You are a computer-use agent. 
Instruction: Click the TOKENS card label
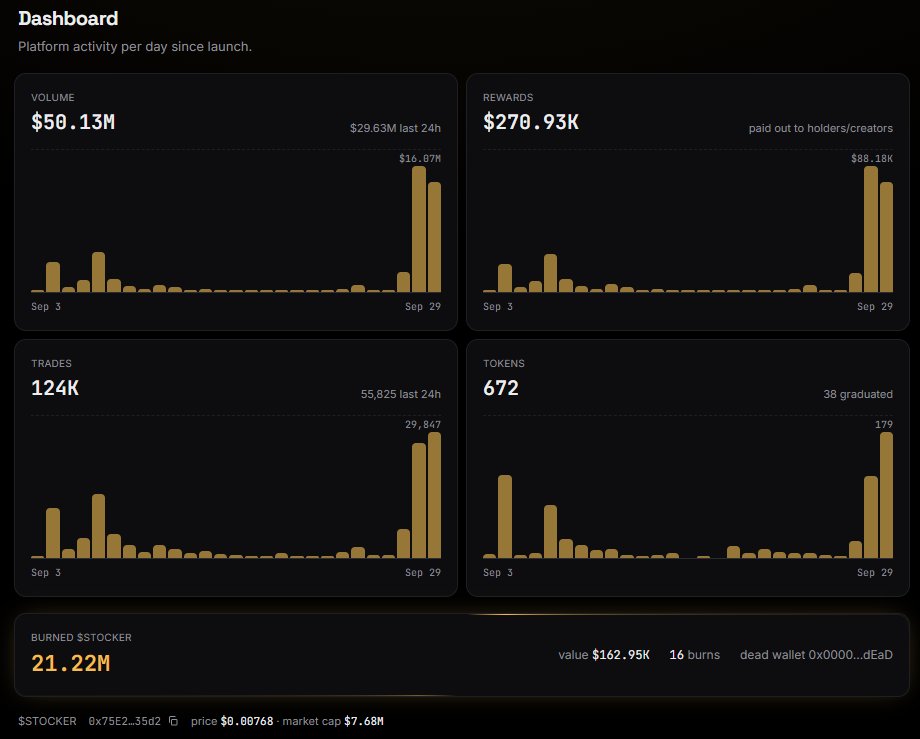point(504,364)
